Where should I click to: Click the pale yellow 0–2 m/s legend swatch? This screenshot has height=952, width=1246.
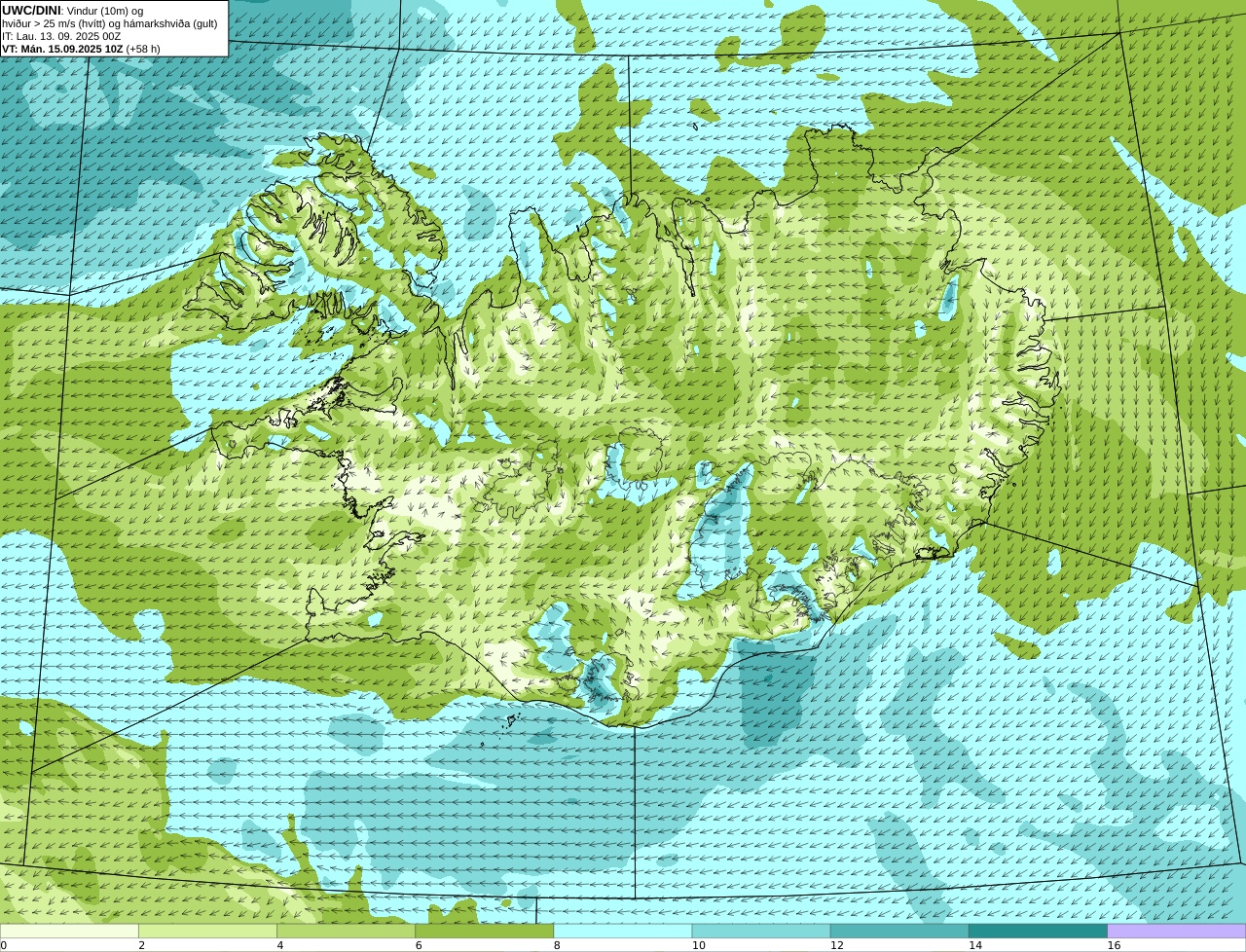69,931
